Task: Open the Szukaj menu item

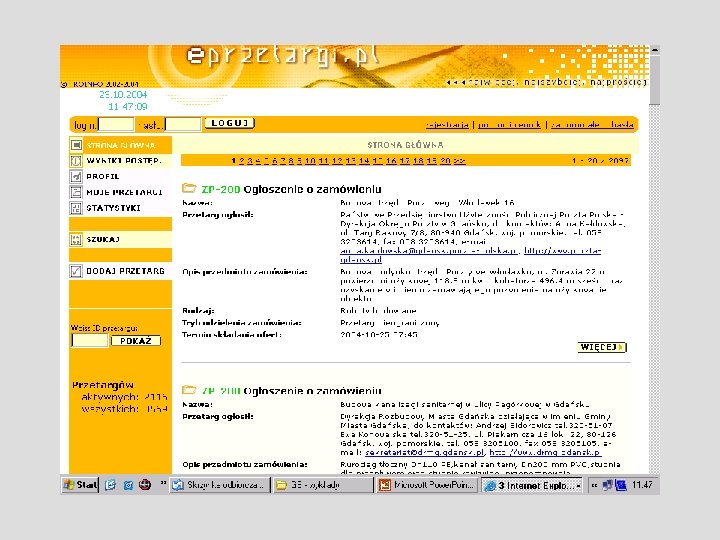Action: click(103, 239)
